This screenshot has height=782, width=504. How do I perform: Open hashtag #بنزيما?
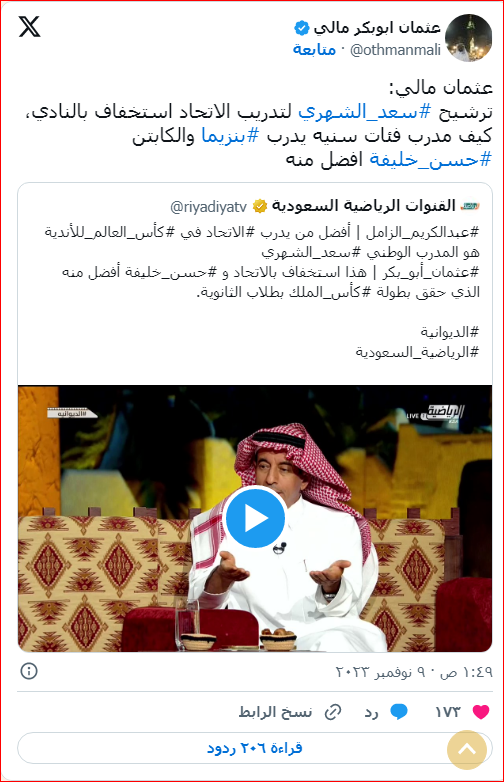click(x=230, y=135)
